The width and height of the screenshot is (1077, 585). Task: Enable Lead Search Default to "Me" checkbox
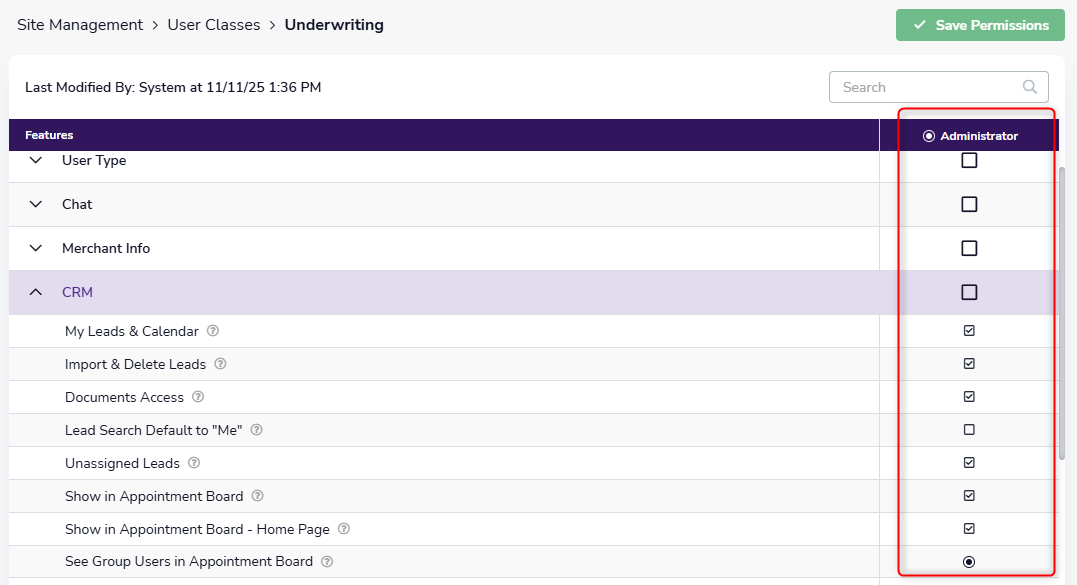point(969,430)
